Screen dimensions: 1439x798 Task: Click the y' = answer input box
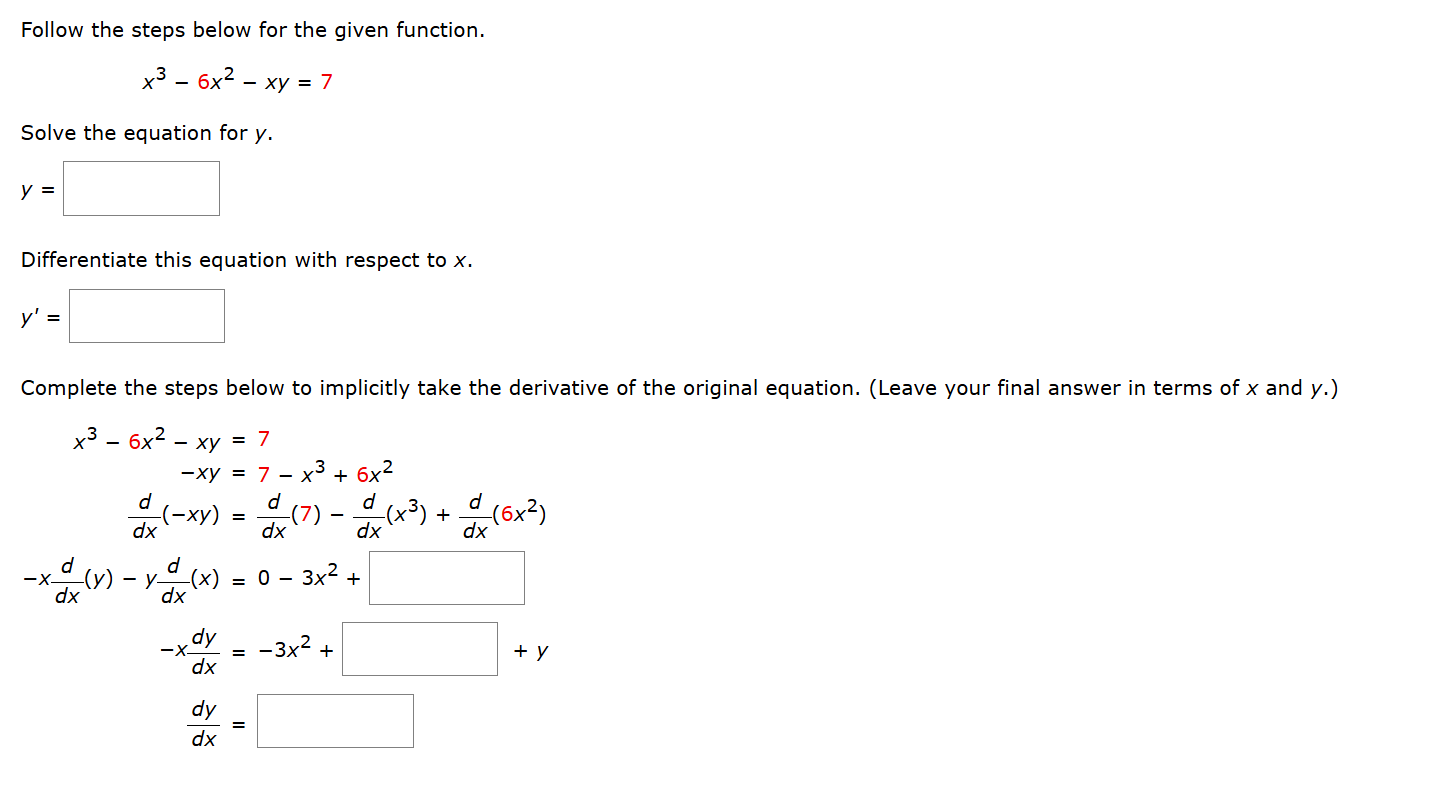(x=146, y=315)
